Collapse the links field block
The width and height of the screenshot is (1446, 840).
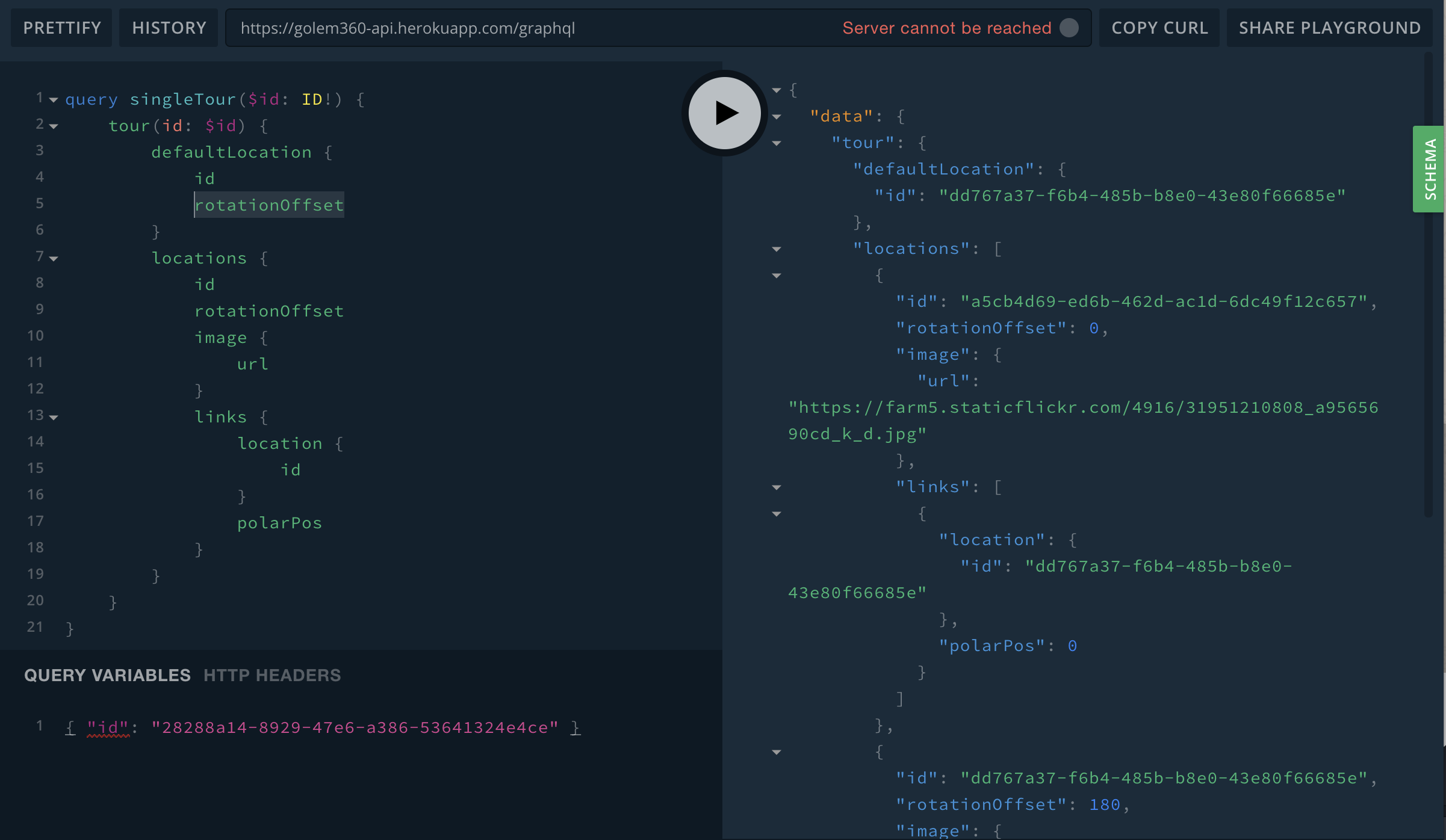pos(54,418)
